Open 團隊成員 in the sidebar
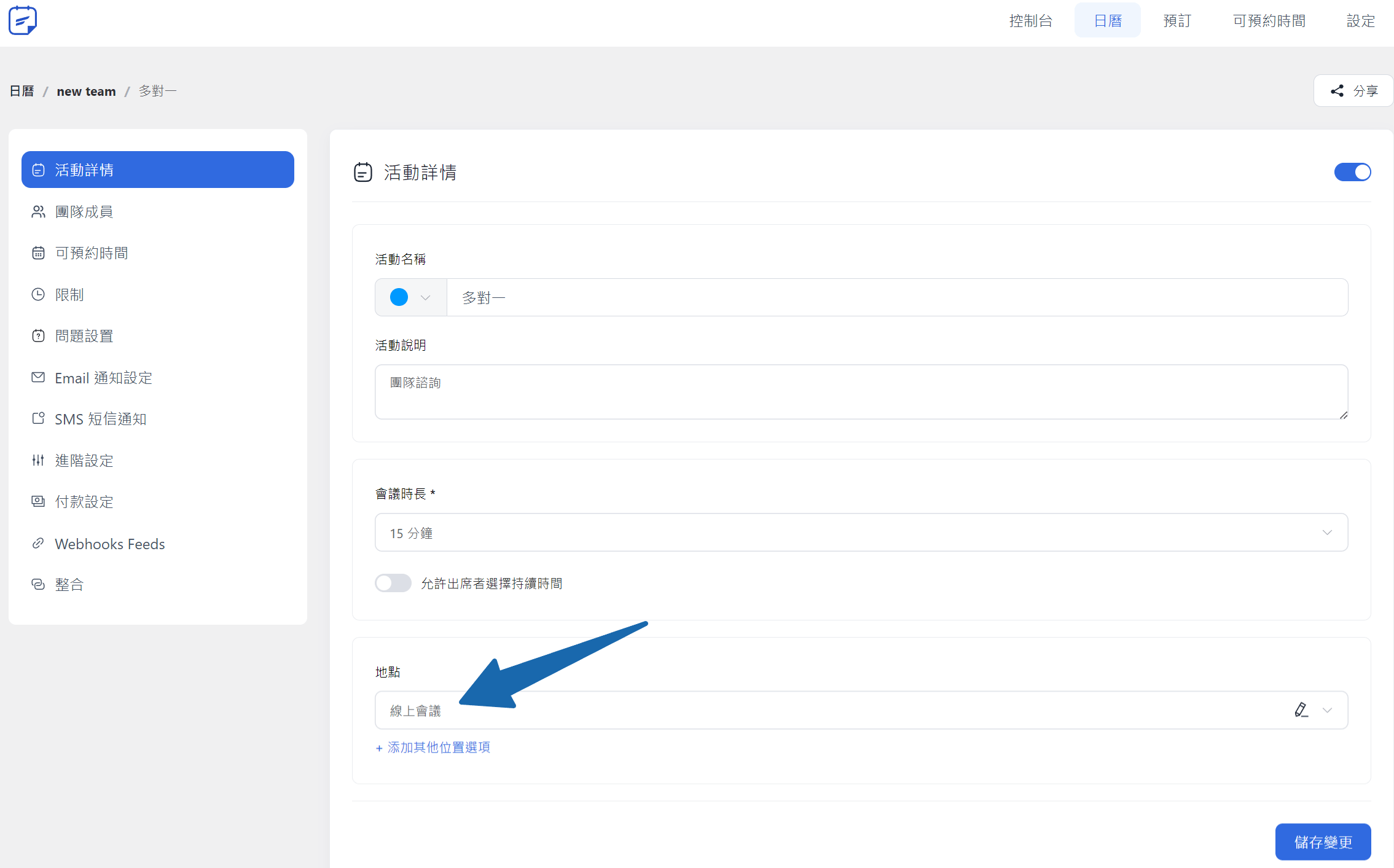Viewport: 1394px width, 868px height. [84, 212]
